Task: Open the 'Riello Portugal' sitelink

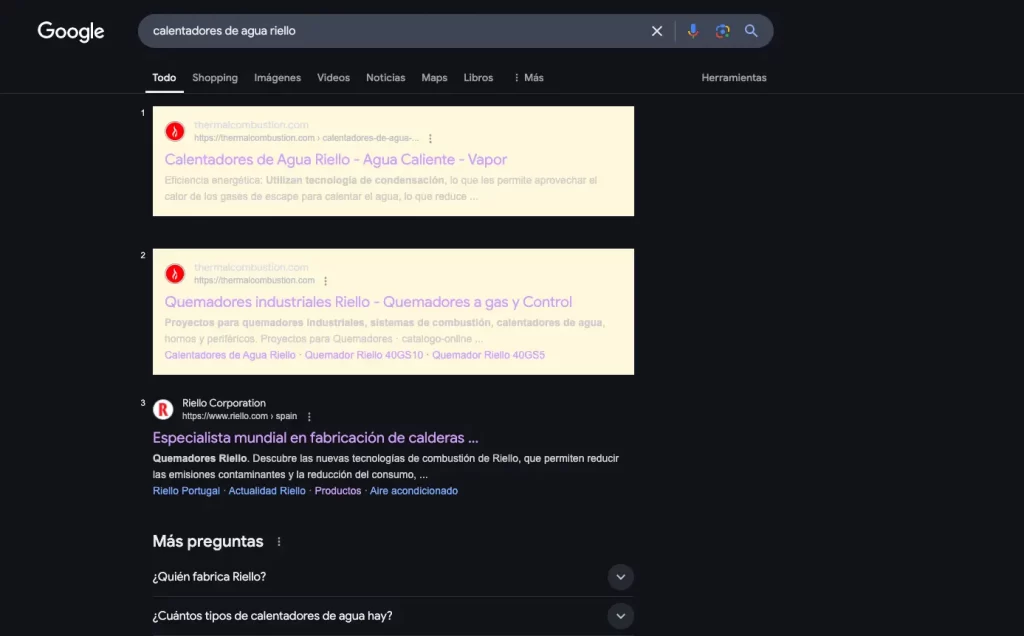Action: click(x=186, y=491)
